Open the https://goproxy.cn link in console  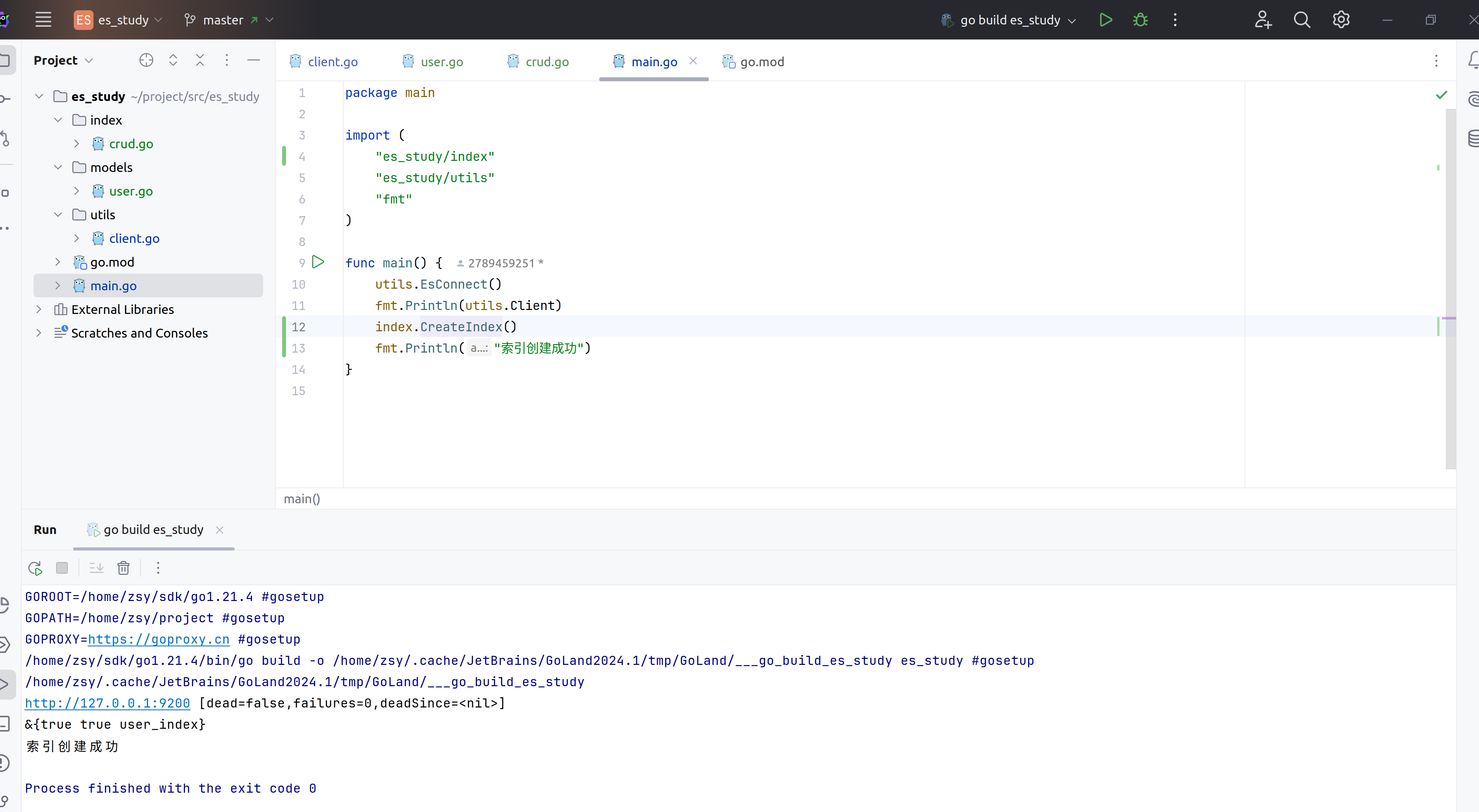click(159, 639)
